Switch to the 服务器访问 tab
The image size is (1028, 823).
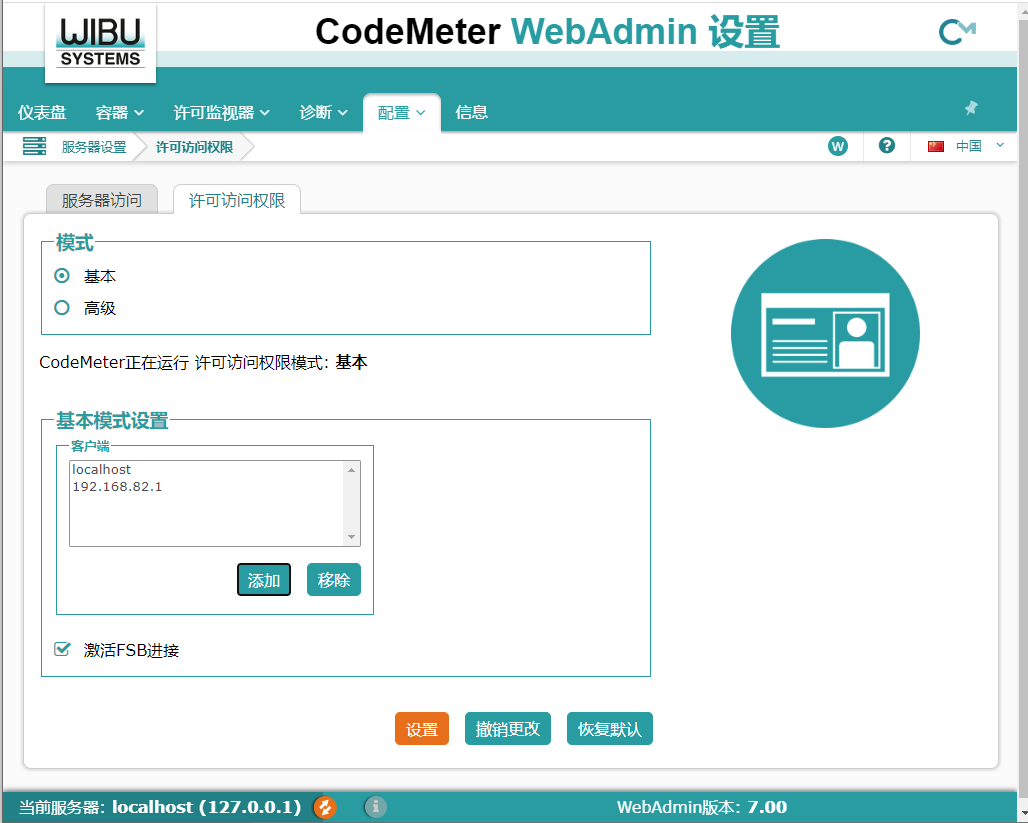pos(102,200)
